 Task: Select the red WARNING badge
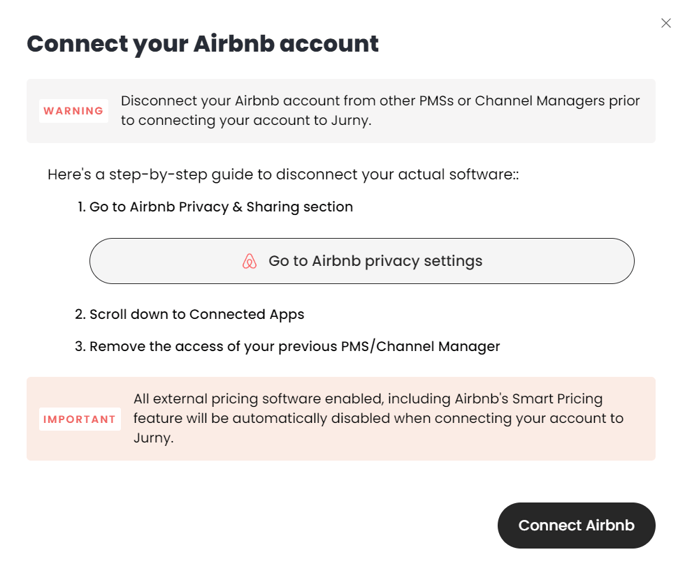pos(73,111)
